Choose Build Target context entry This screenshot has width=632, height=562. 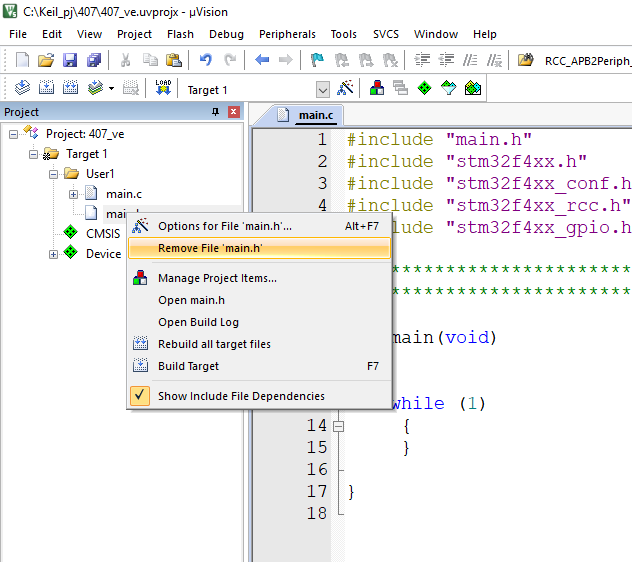click(259, 366)
